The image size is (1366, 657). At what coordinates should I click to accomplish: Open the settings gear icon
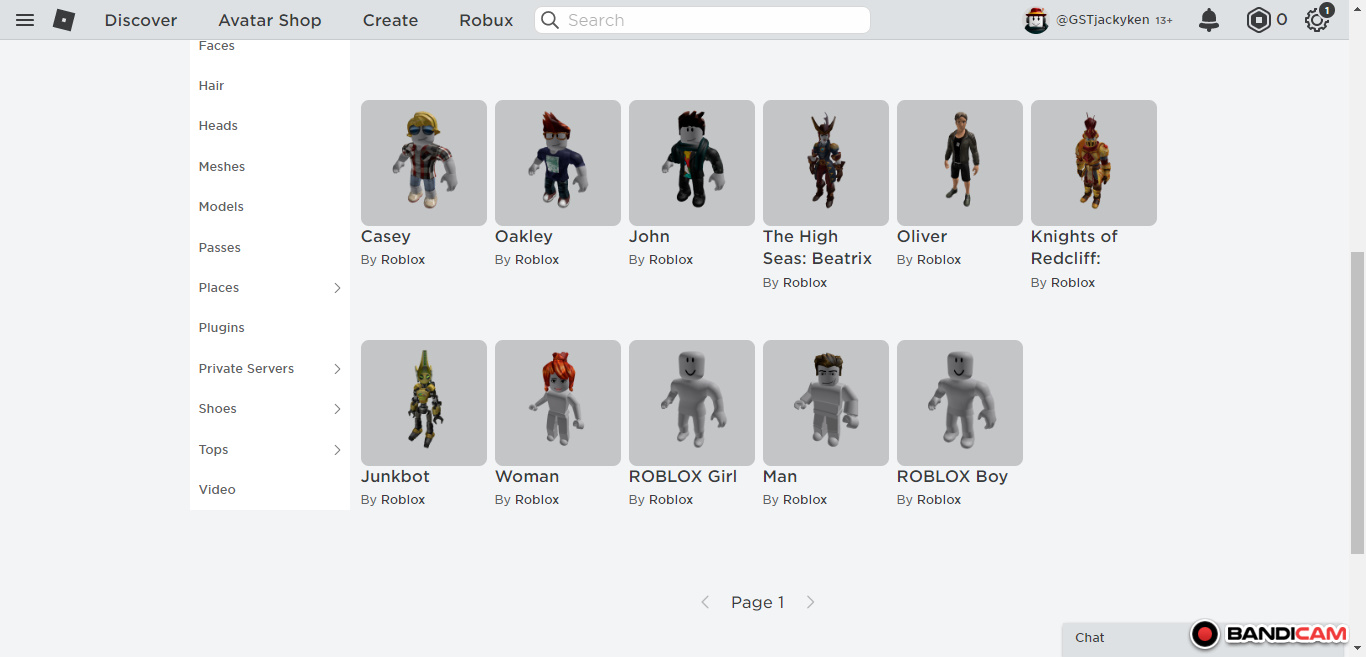pyautogui.click(x=1317, y=20)
